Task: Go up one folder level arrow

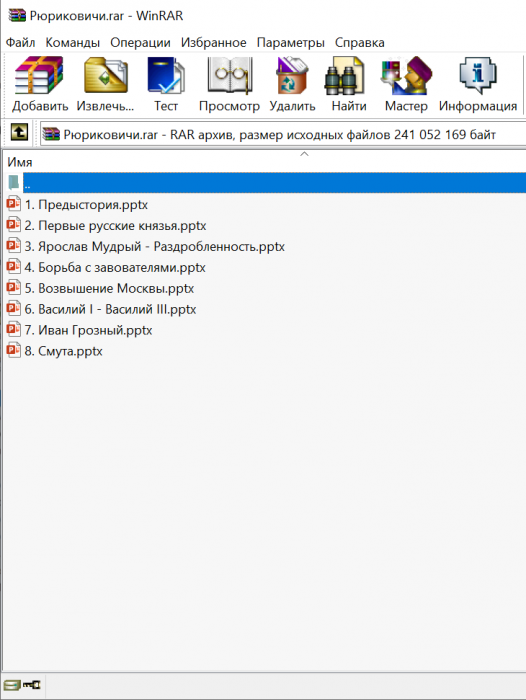Action: pyautogui.click(x=19, y=132)
